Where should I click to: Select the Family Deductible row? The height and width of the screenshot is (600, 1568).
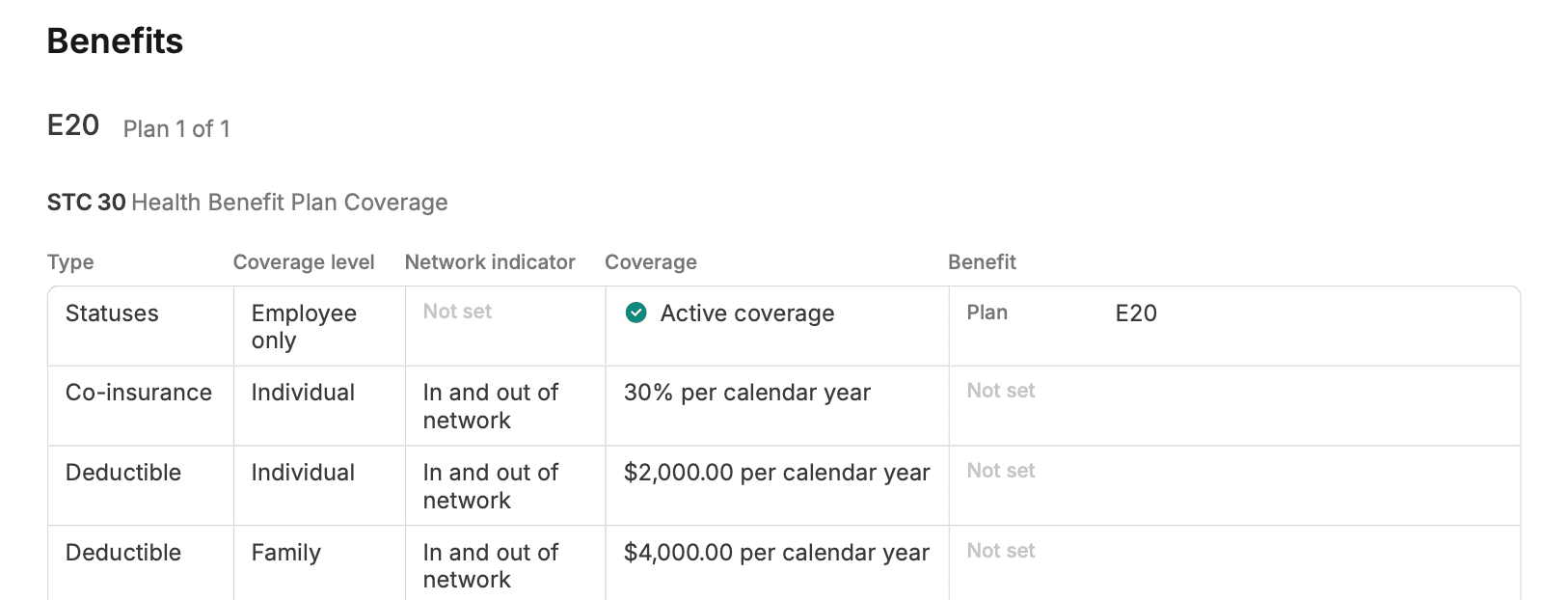pyautogui.click(x=123, y=552)
